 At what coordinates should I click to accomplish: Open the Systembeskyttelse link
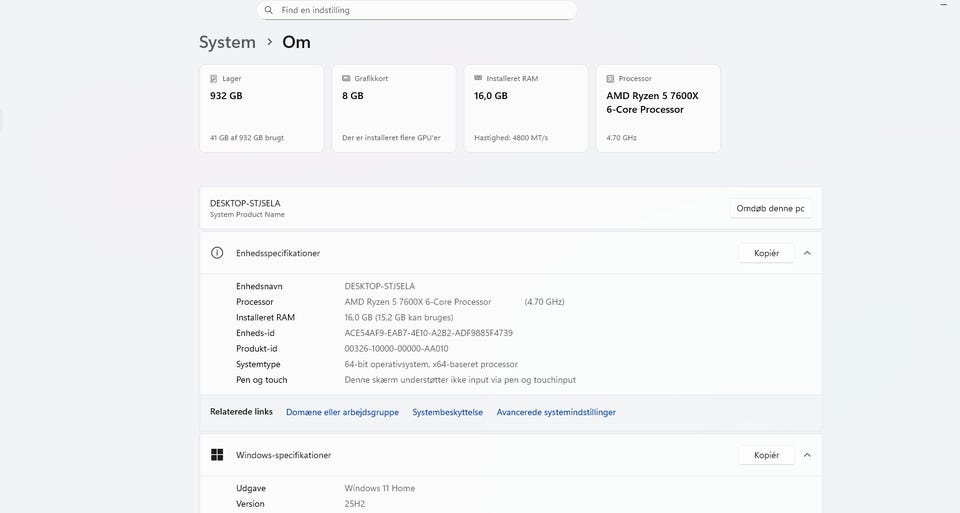click(x=447, y=412)
